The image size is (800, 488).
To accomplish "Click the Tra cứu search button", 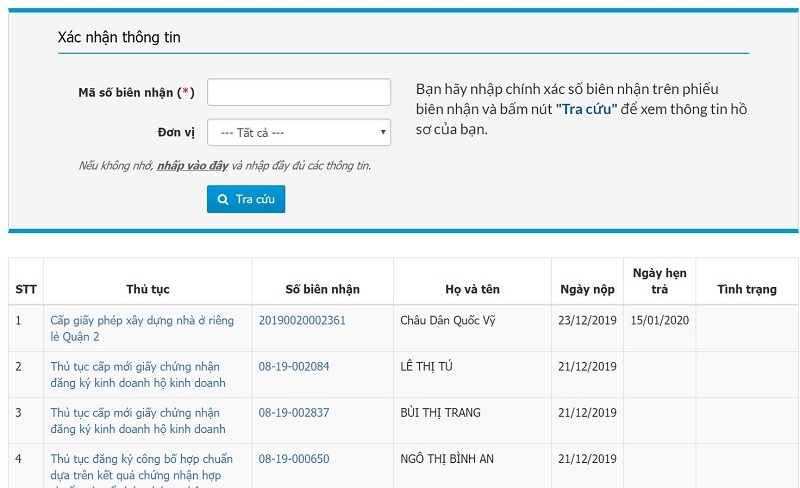I will 246,199.
